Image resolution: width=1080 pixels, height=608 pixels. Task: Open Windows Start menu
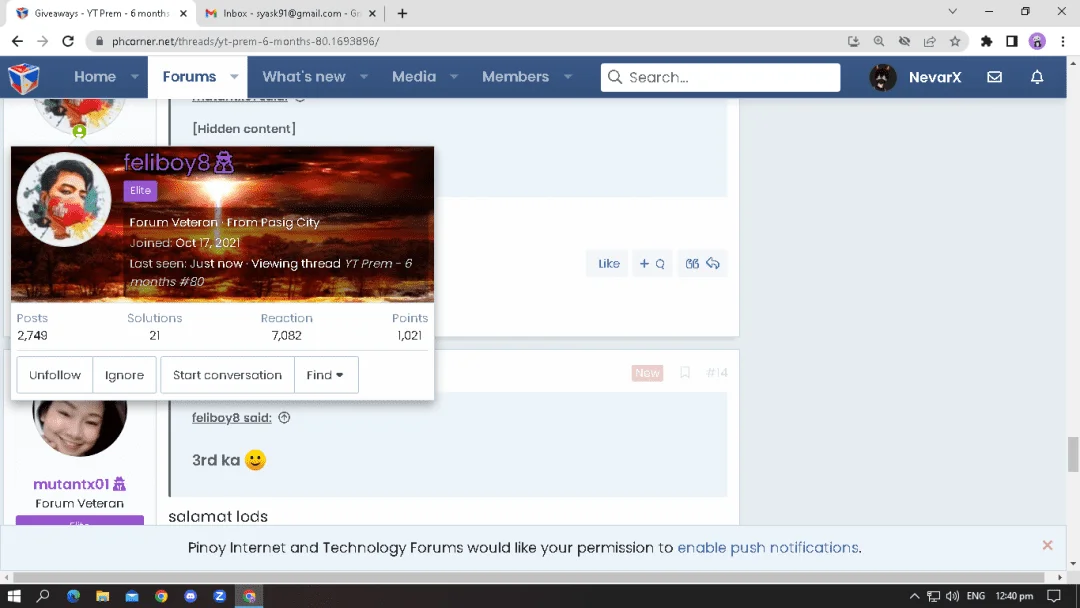[14, 596]
